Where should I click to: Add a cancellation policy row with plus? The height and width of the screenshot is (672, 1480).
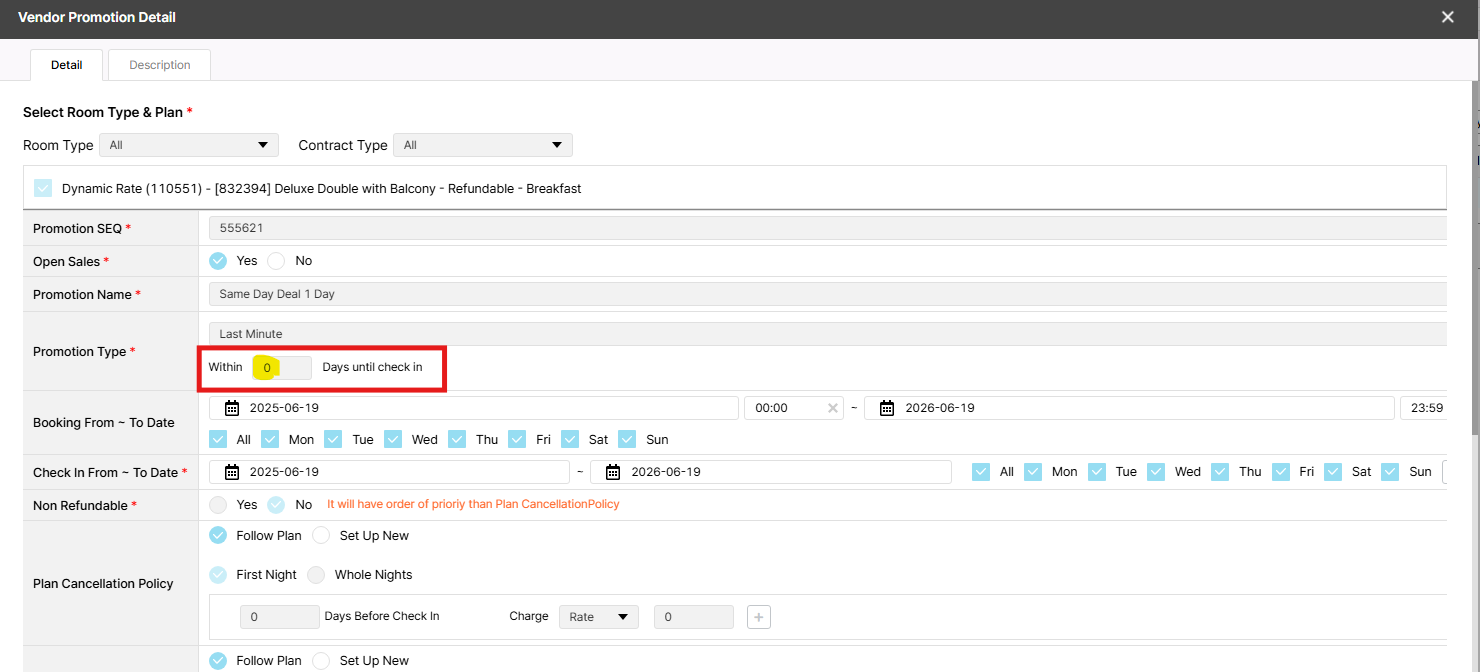[759, 617]
